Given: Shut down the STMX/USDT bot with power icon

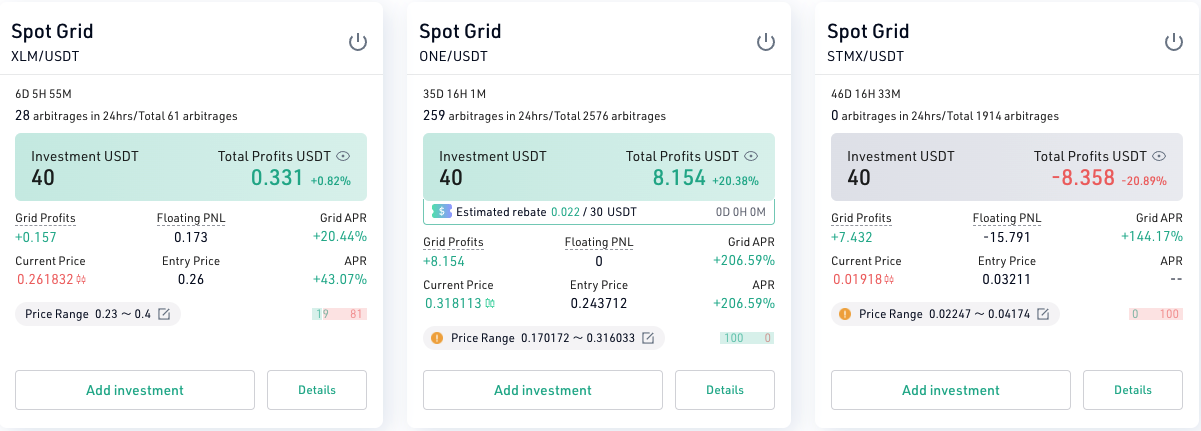Looking at the screenshot, I should click(1173, 42).
